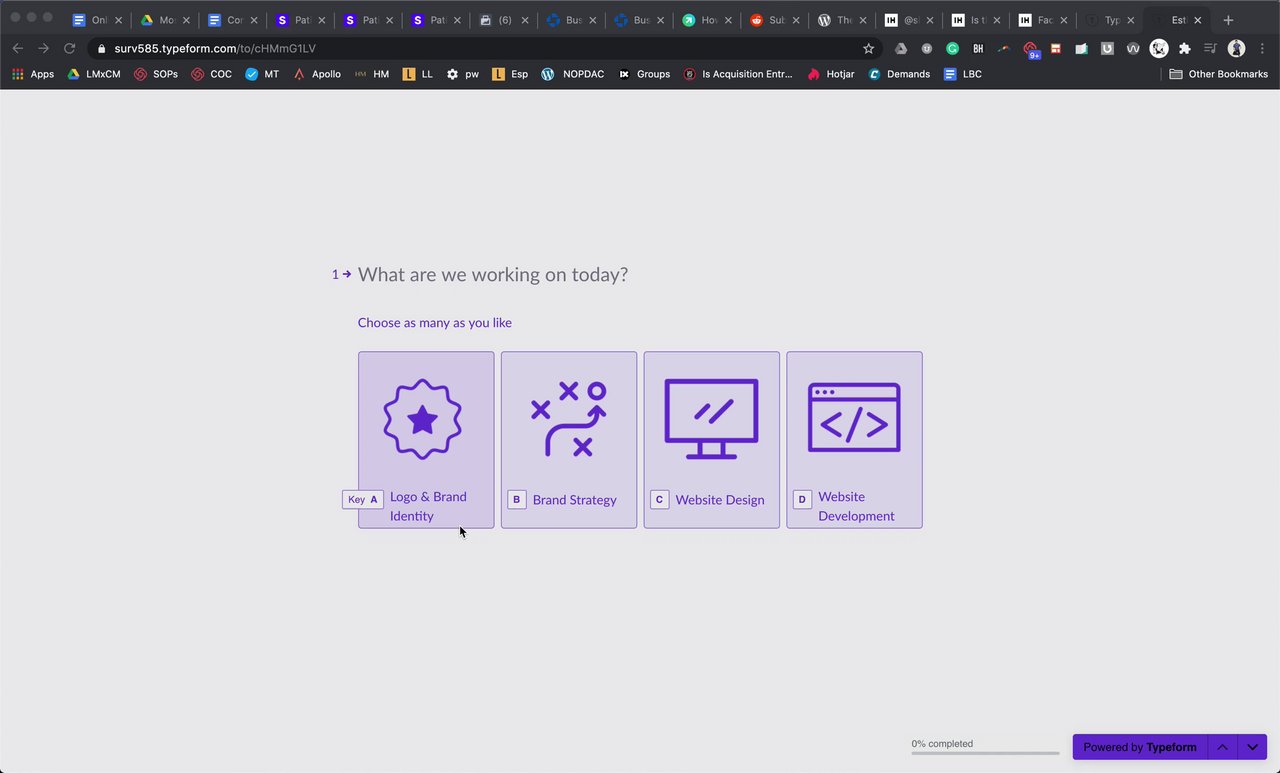The width and height of the screenshot is (1280, 773).
Task: Open the Chrome extensions puzzle icon
Action: [1185, 48]
